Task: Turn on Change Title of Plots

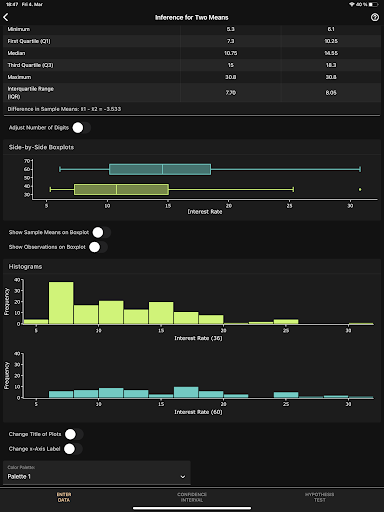Action: 74,434
